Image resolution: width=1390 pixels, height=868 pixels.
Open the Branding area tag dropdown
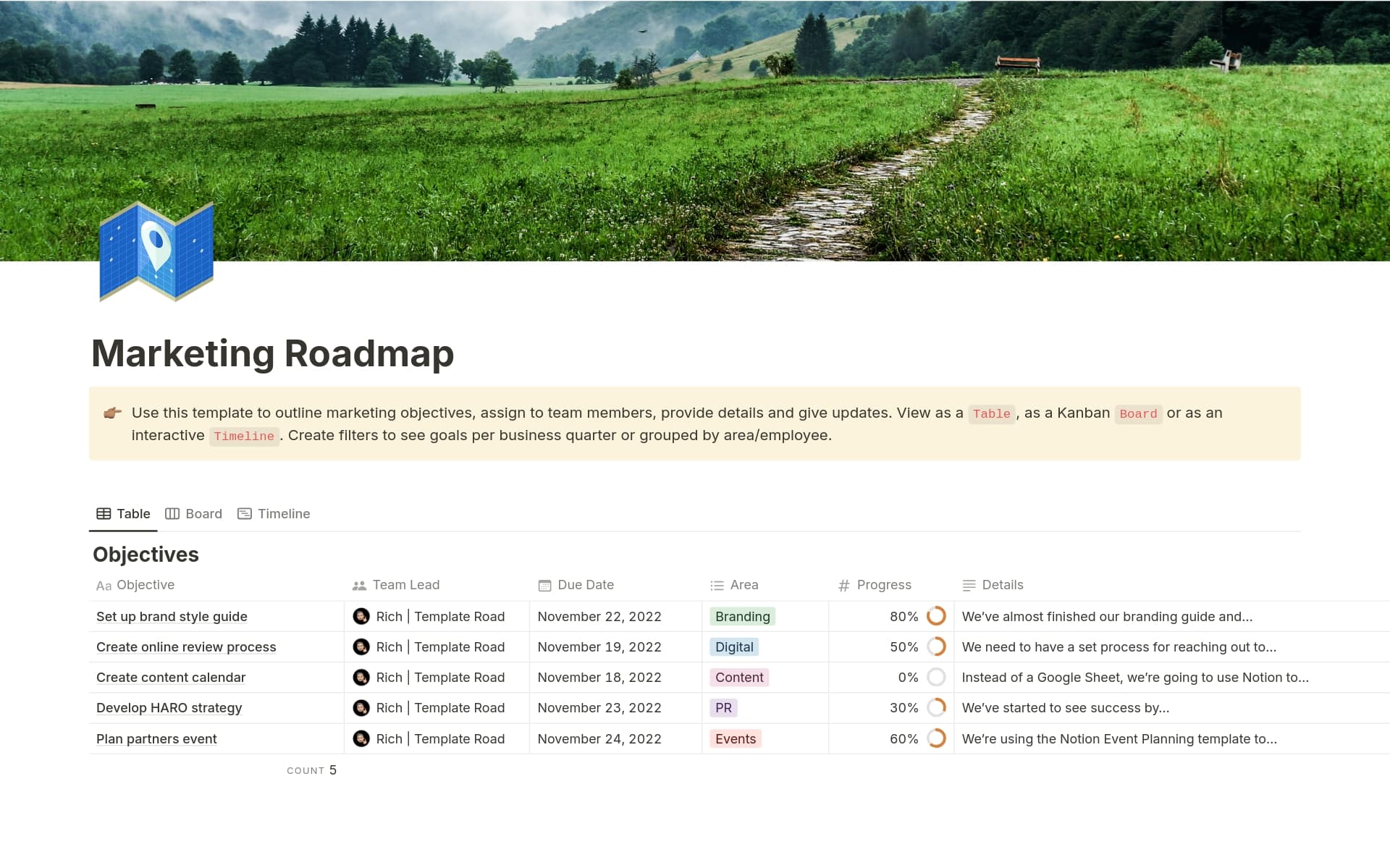click(742, 617)
